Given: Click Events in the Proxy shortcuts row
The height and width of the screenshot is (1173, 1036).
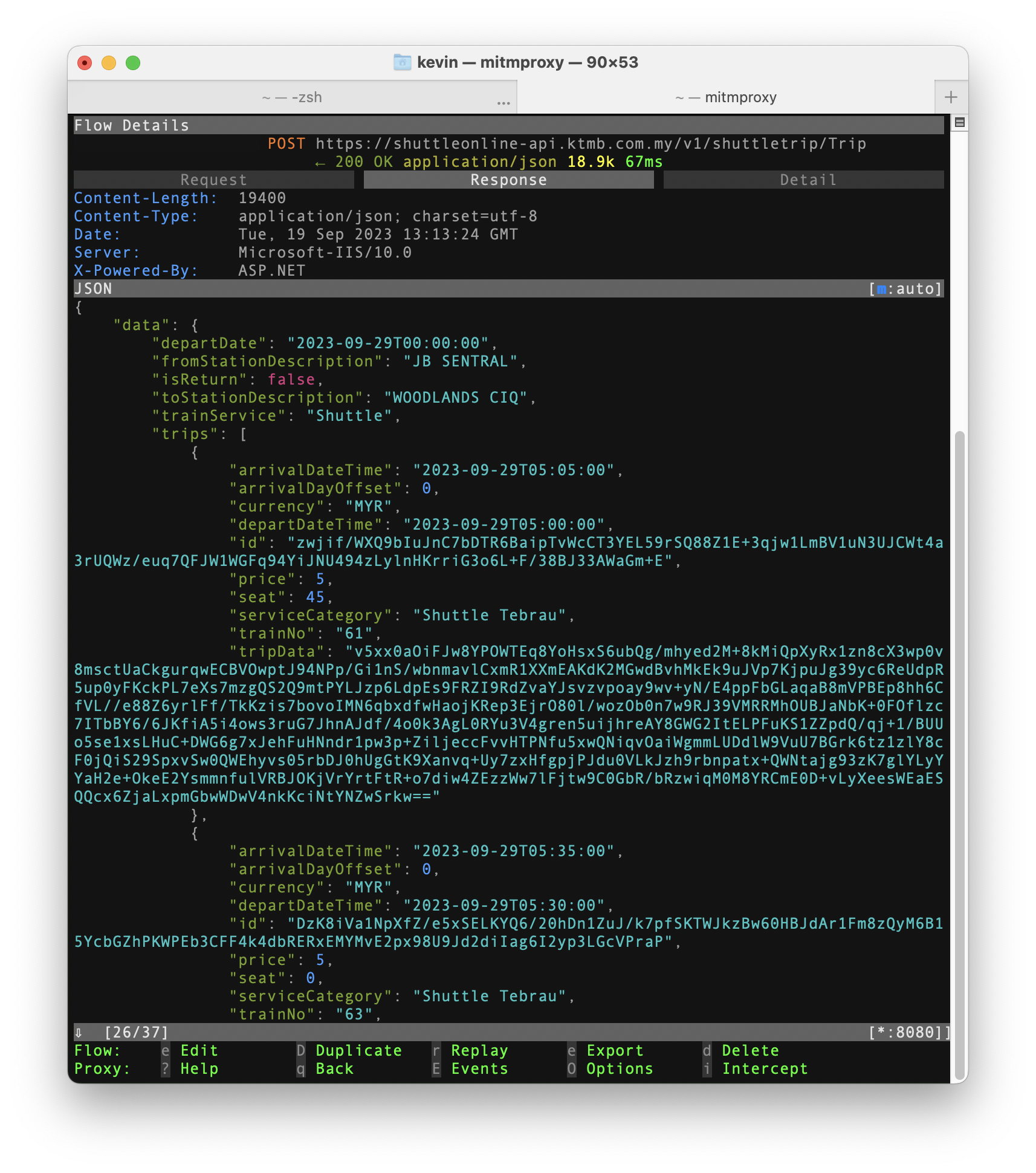Looking at the screenshot, I should pyautogui.click(x=479, y=1068).
